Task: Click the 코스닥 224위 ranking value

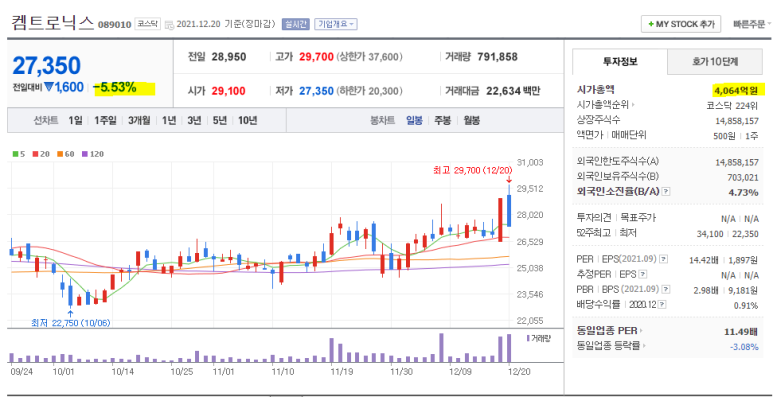Action: (x=732, y=105)
